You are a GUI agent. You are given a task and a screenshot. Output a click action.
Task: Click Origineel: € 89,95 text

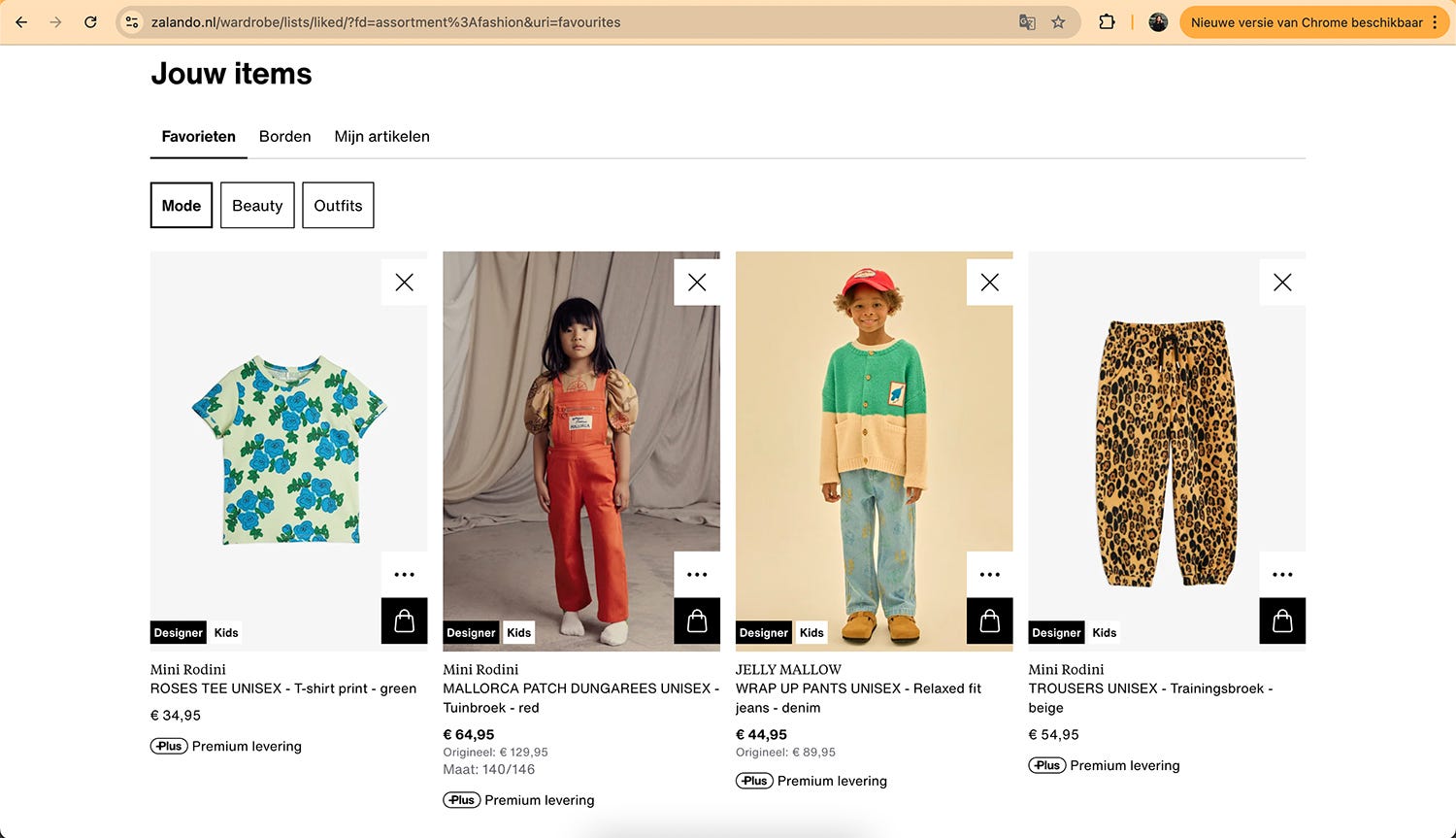coord(785,753)
